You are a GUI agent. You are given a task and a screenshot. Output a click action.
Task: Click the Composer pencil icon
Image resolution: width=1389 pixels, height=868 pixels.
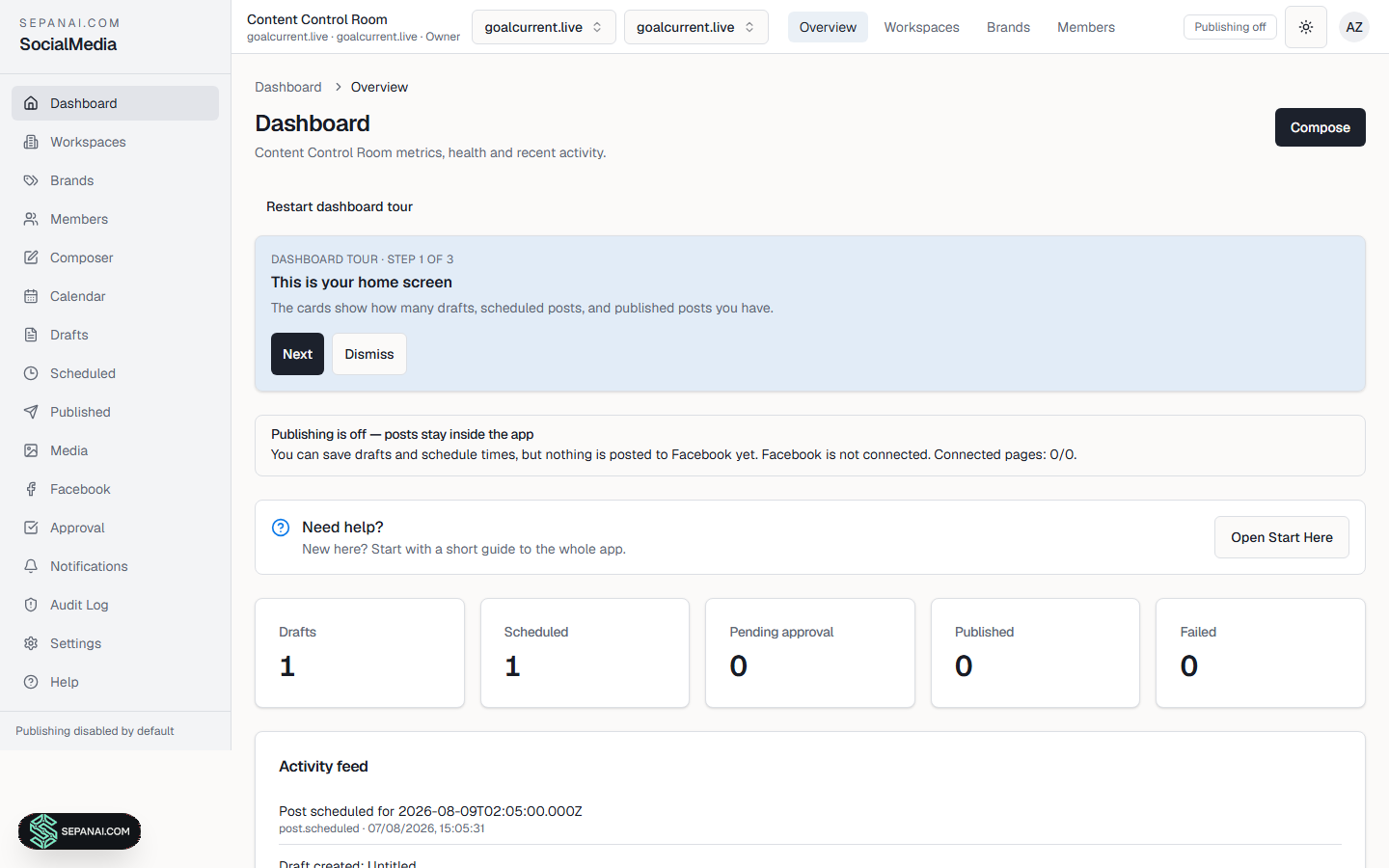31,258
